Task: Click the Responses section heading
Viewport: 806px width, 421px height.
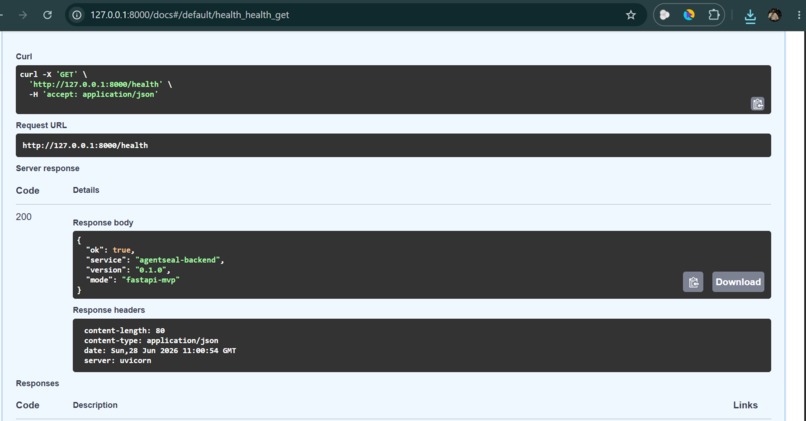Action: pos(37,383)
